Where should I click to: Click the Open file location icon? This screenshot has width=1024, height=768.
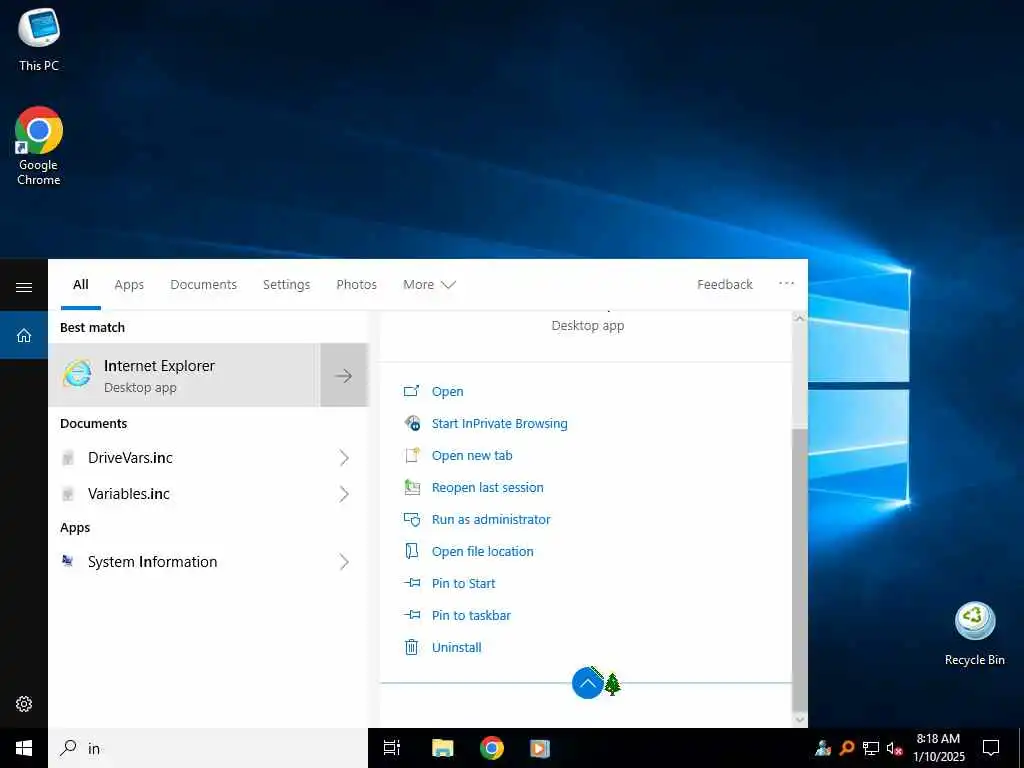[x=411, y=551]
